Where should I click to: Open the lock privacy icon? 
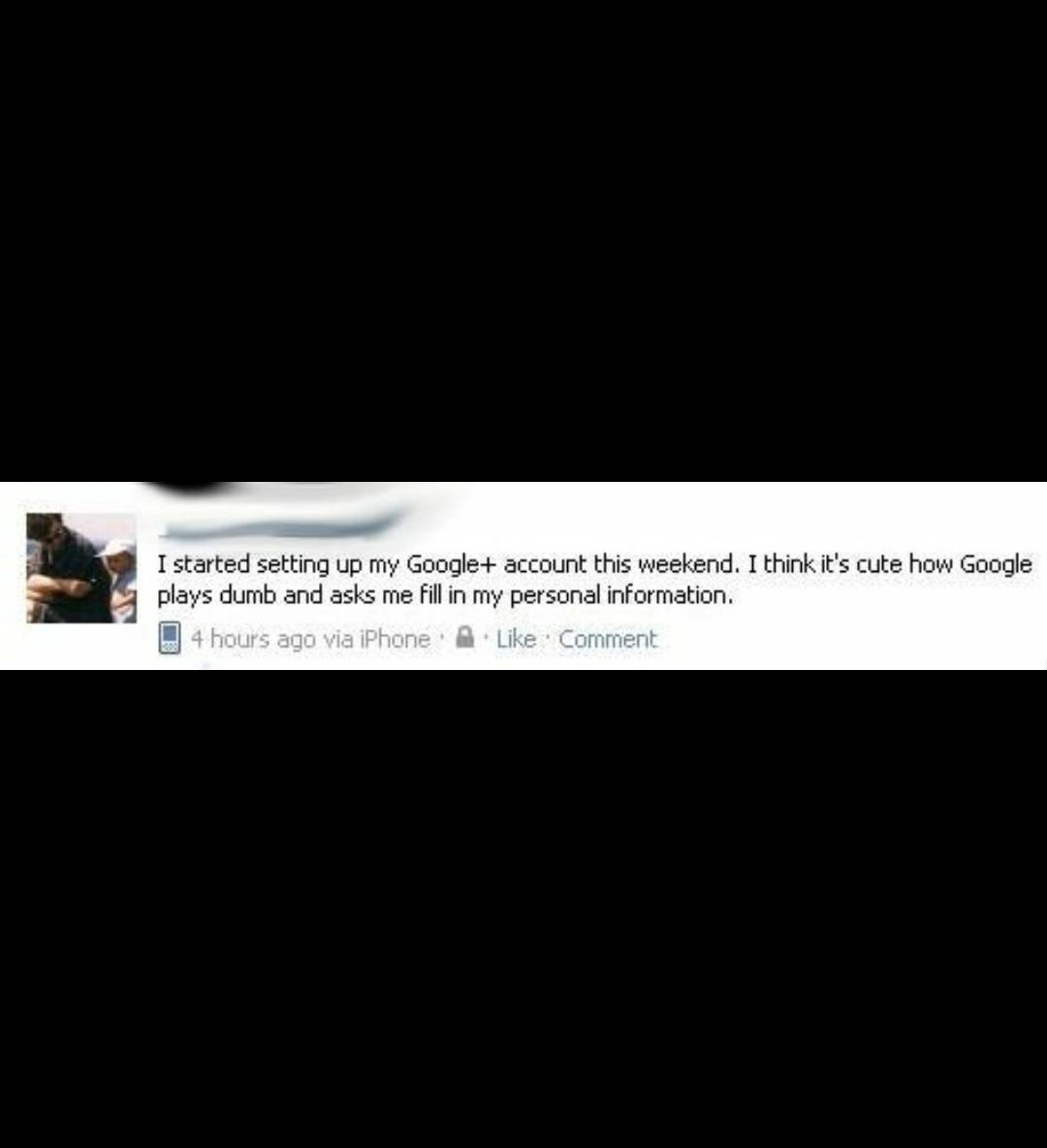pyautogui.click(x=465, y=637)
